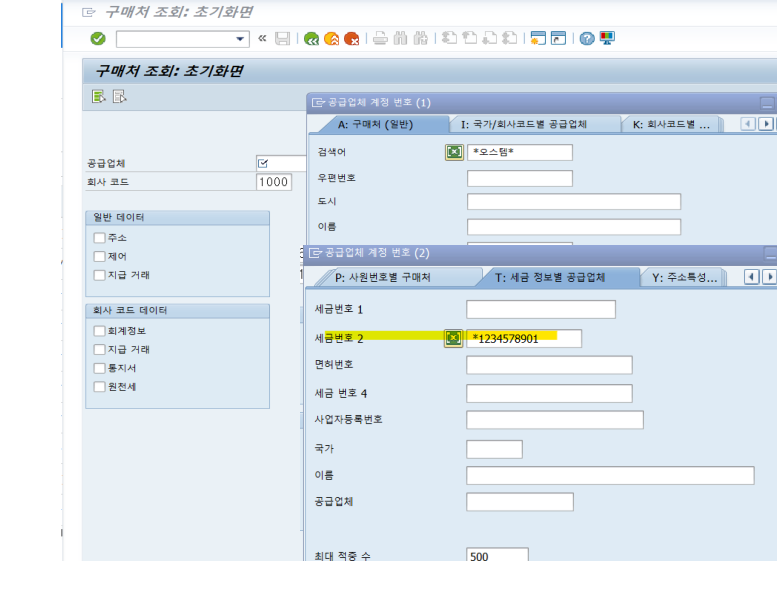Viewport: 777px width, 597px height.
Task: Click the Generate shortcut icon
Action: click(558, 38)
